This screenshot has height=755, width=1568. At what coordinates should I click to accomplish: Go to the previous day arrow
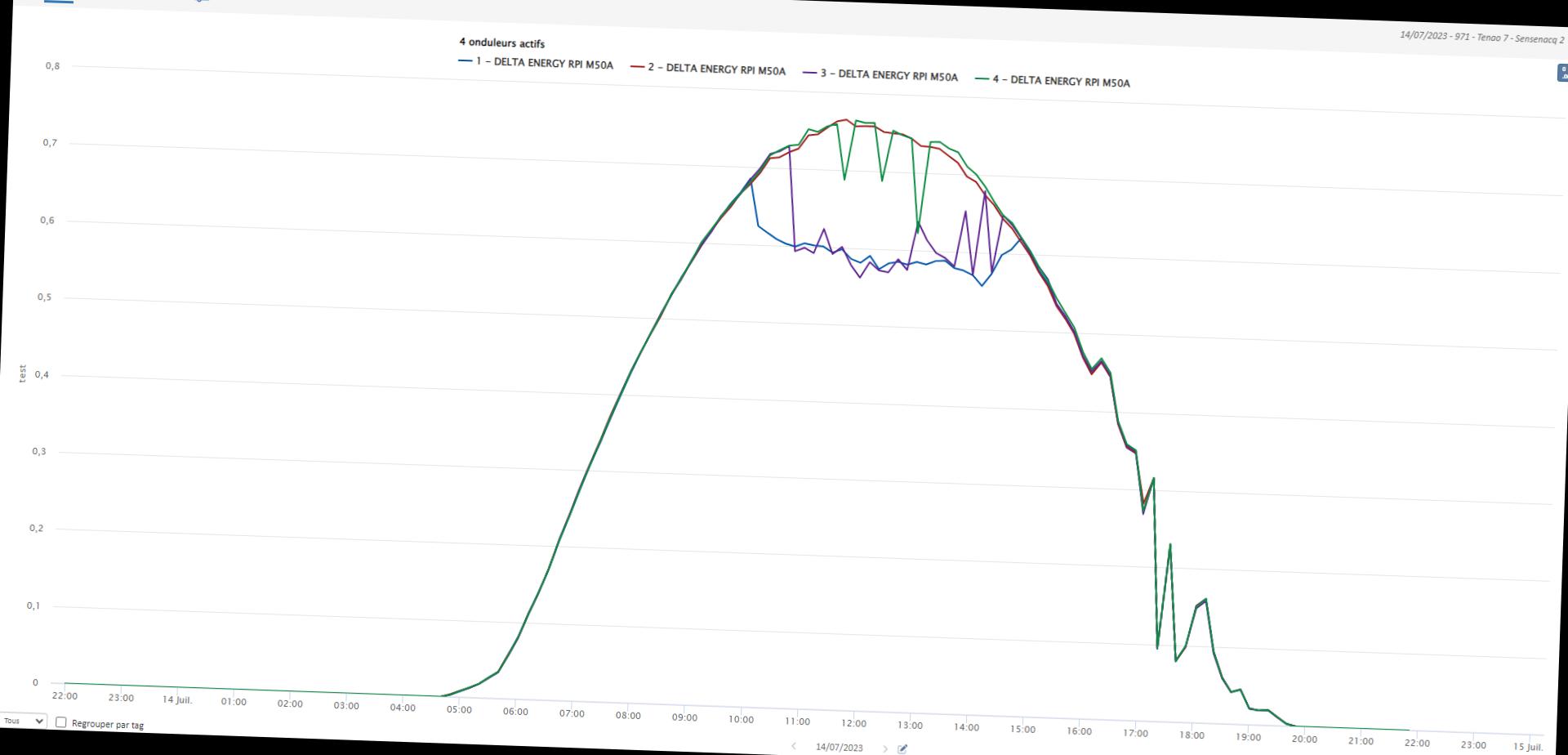point(793,745)
